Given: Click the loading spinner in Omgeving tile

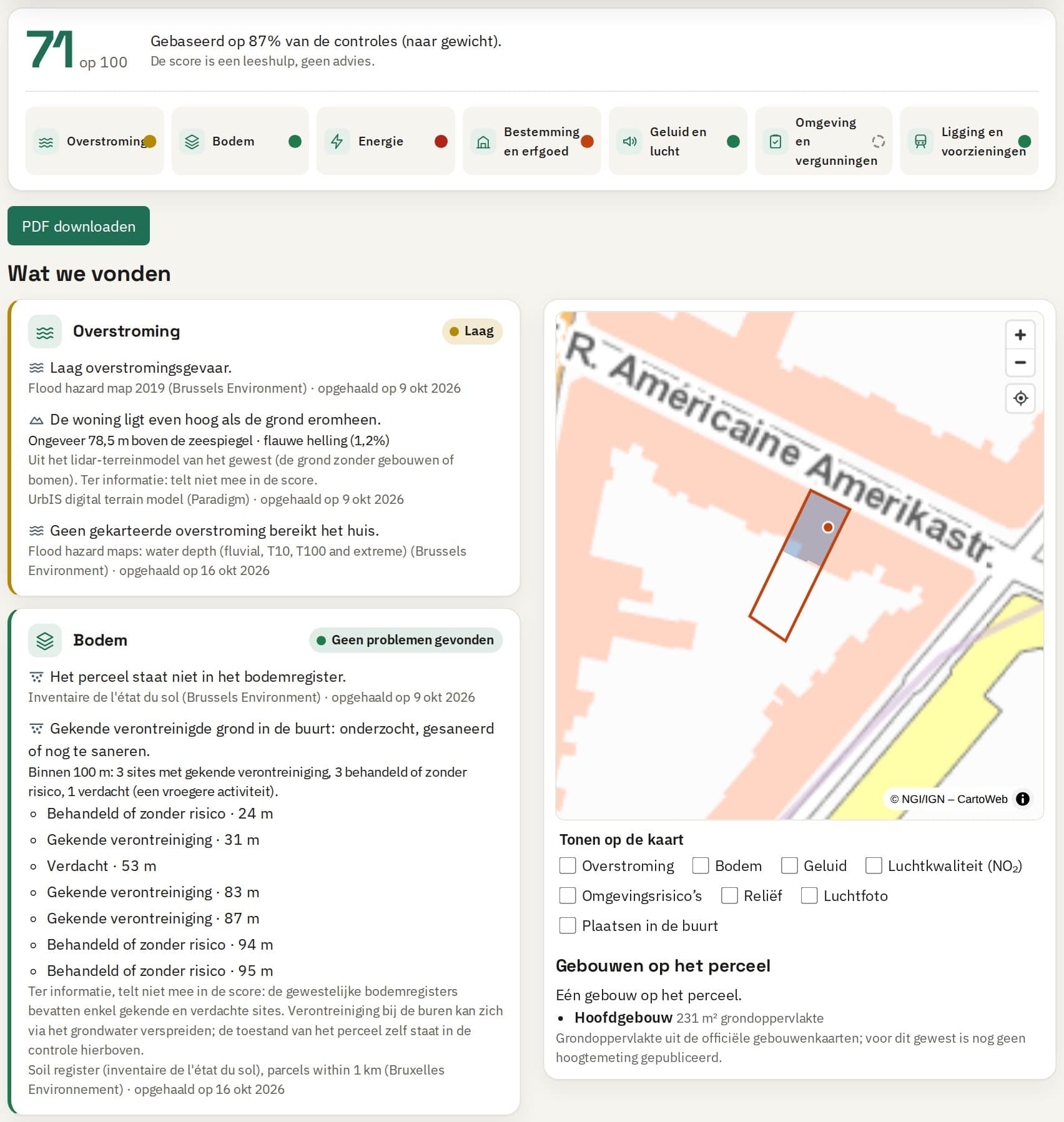Looking at the screenshot, I should pos(879,142).
